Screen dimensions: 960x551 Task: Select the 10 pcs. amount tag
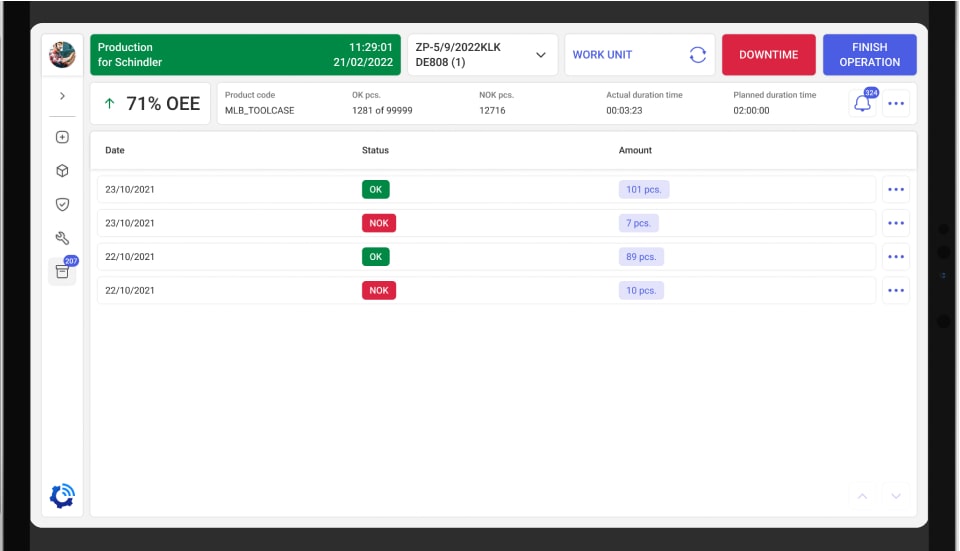tap(641, 290)
